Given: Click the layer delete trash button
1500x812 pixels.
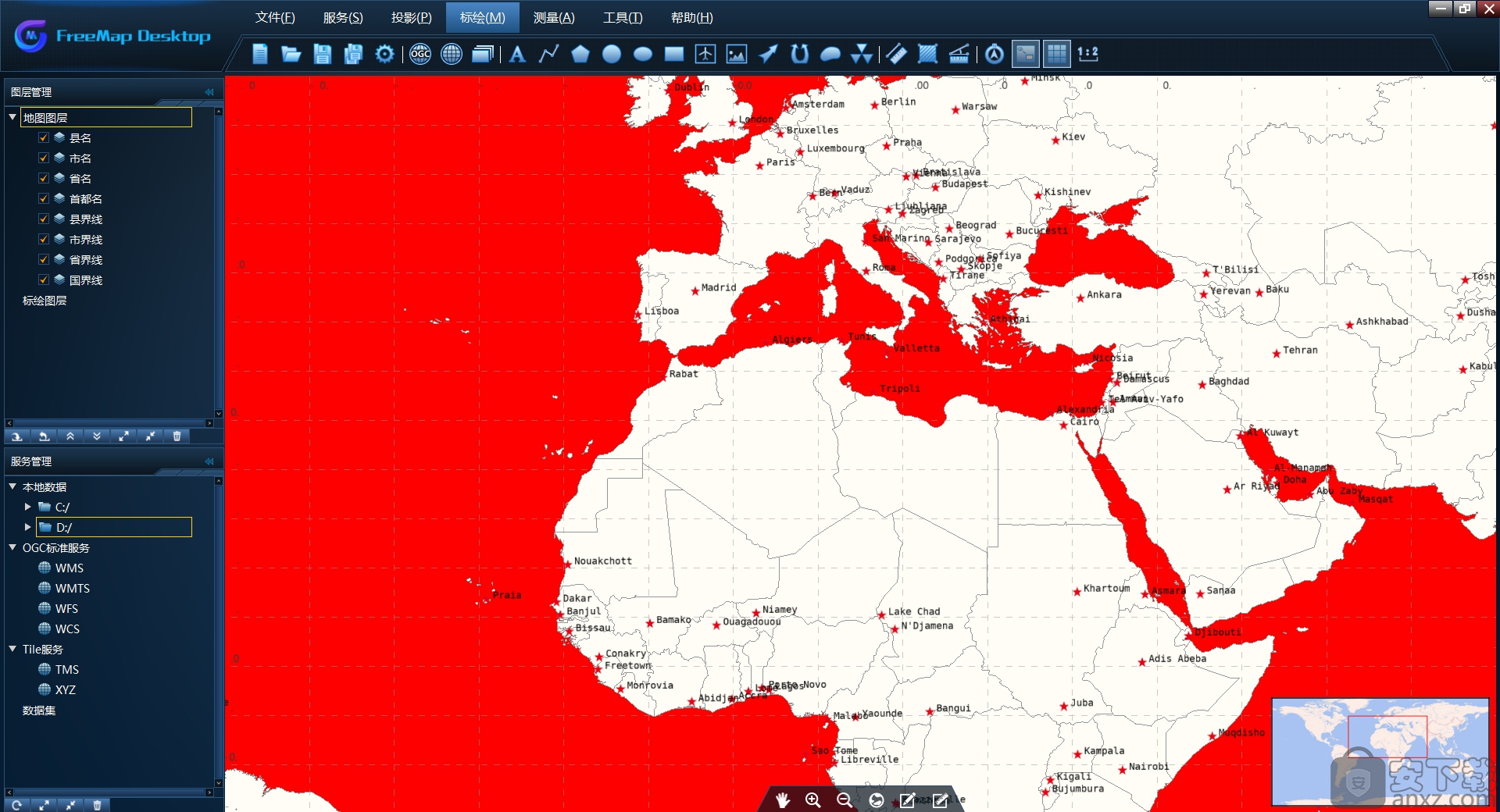Looking at the screenshot, I should (x=177, y=436).
